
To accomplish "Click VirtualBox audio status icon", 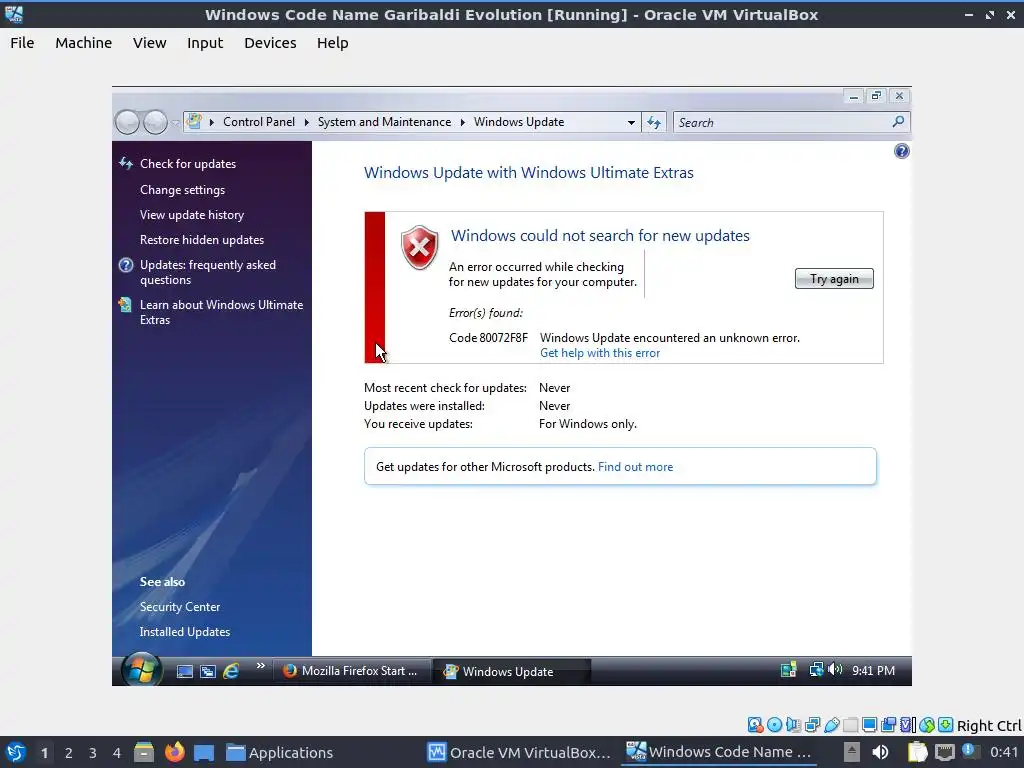I will coord(793,725).
